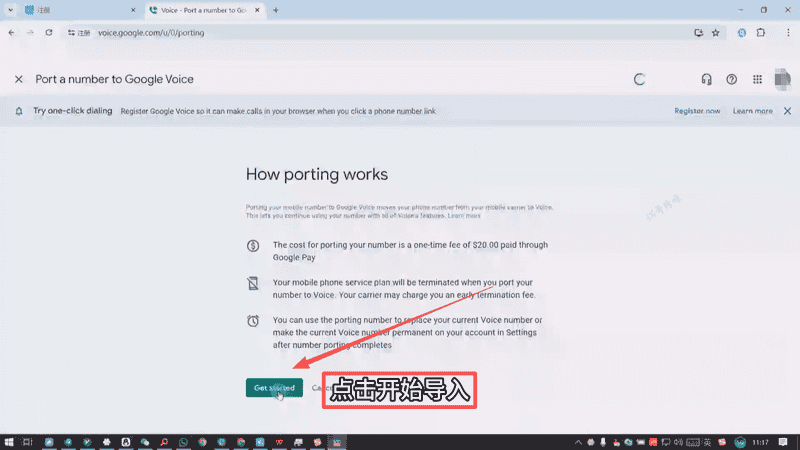This screenshot has width=800, height=450.
Task: Close the porting page with the X icon
Action: [x=19, y=79]
